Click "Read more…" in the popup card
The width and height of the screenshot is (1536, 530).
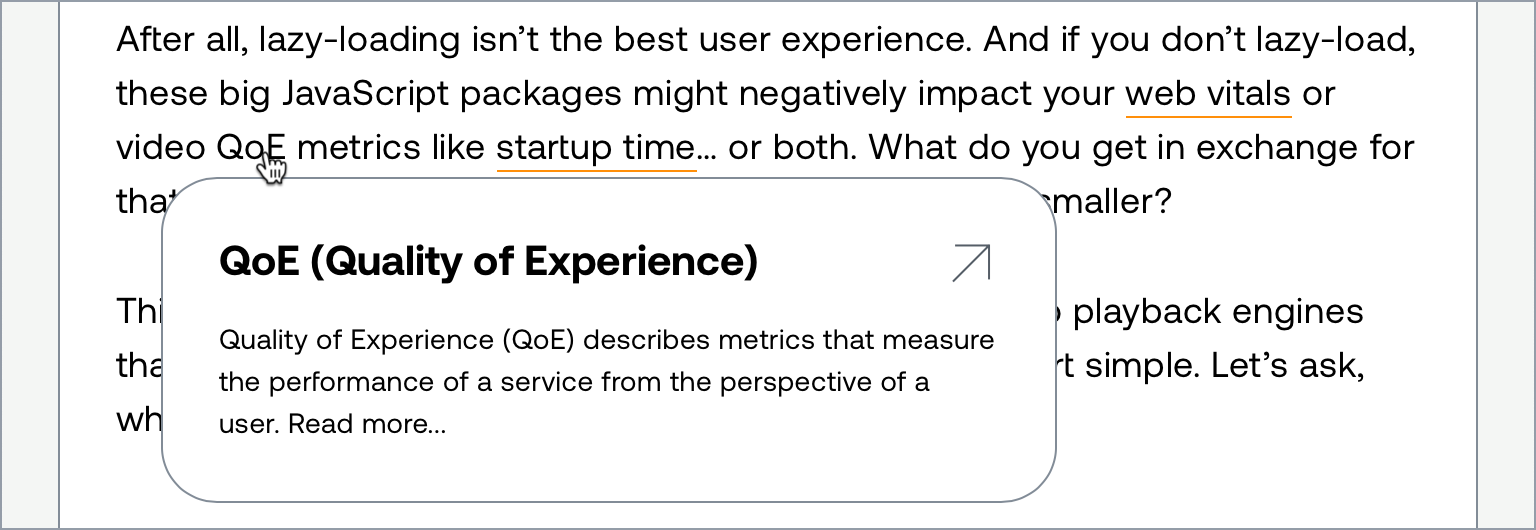click(x=367, y=425)
